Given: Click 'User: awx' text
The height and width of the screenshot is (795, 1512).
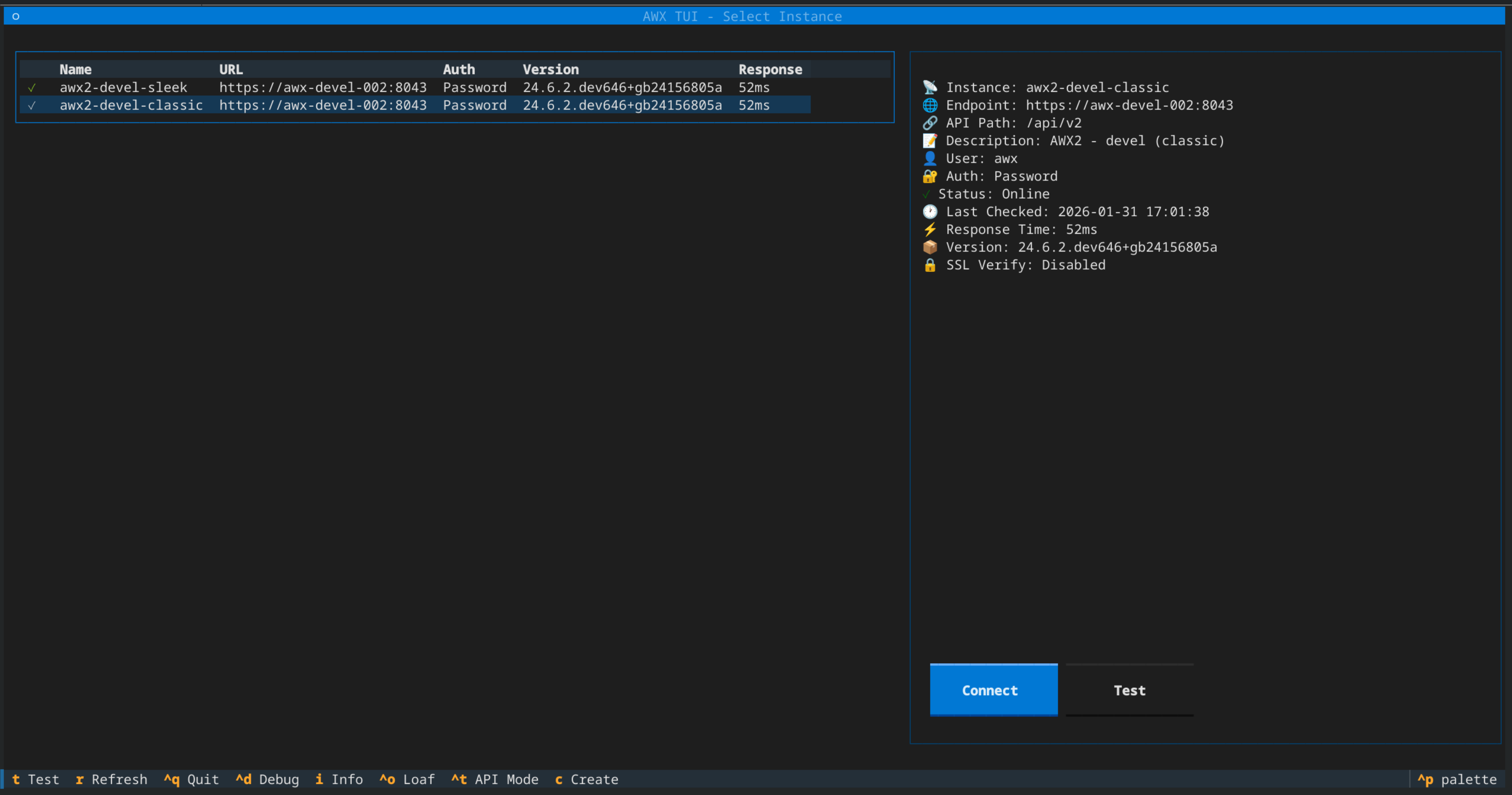Looking at the screenshot, I should pyautogui.click(x=982, y=158).
